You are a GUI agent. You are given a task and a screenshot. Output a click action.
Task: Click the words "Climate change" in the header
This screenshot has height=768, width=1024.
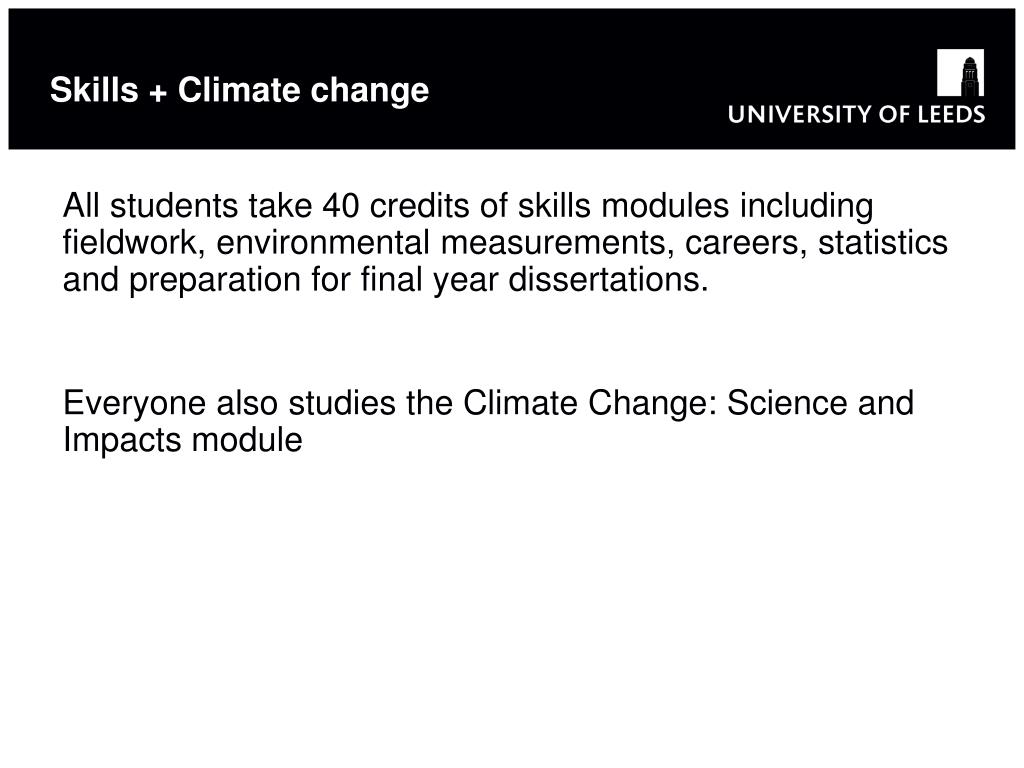click(x=303, y=91)
